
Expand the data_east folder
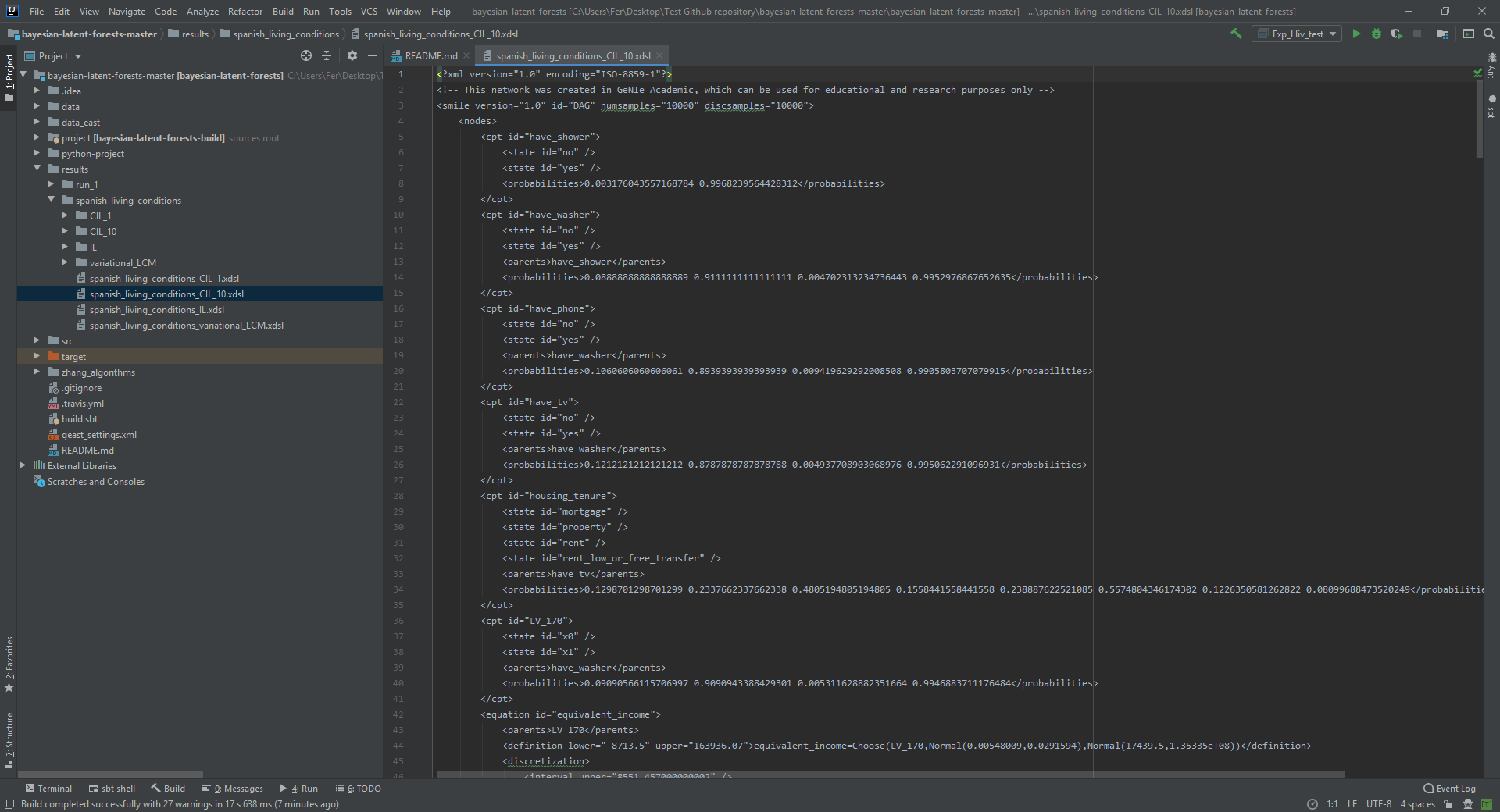[37, 122]
